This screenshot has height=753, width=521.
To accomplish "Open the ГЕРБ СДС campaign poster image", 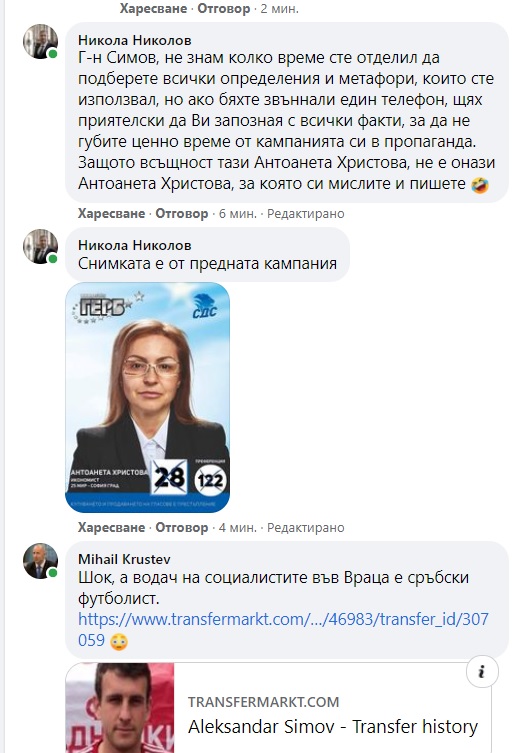I will coord(147,398).
